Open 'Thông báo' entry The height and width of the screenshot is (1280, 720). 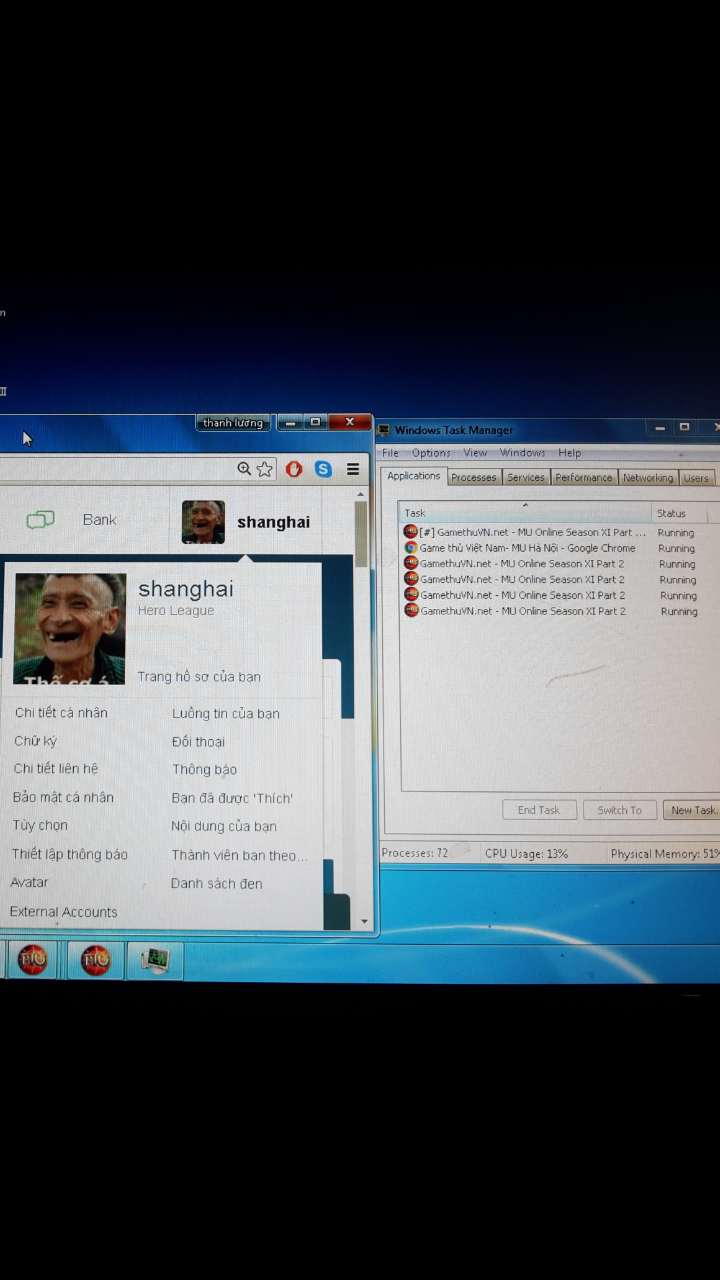point(204,770)
